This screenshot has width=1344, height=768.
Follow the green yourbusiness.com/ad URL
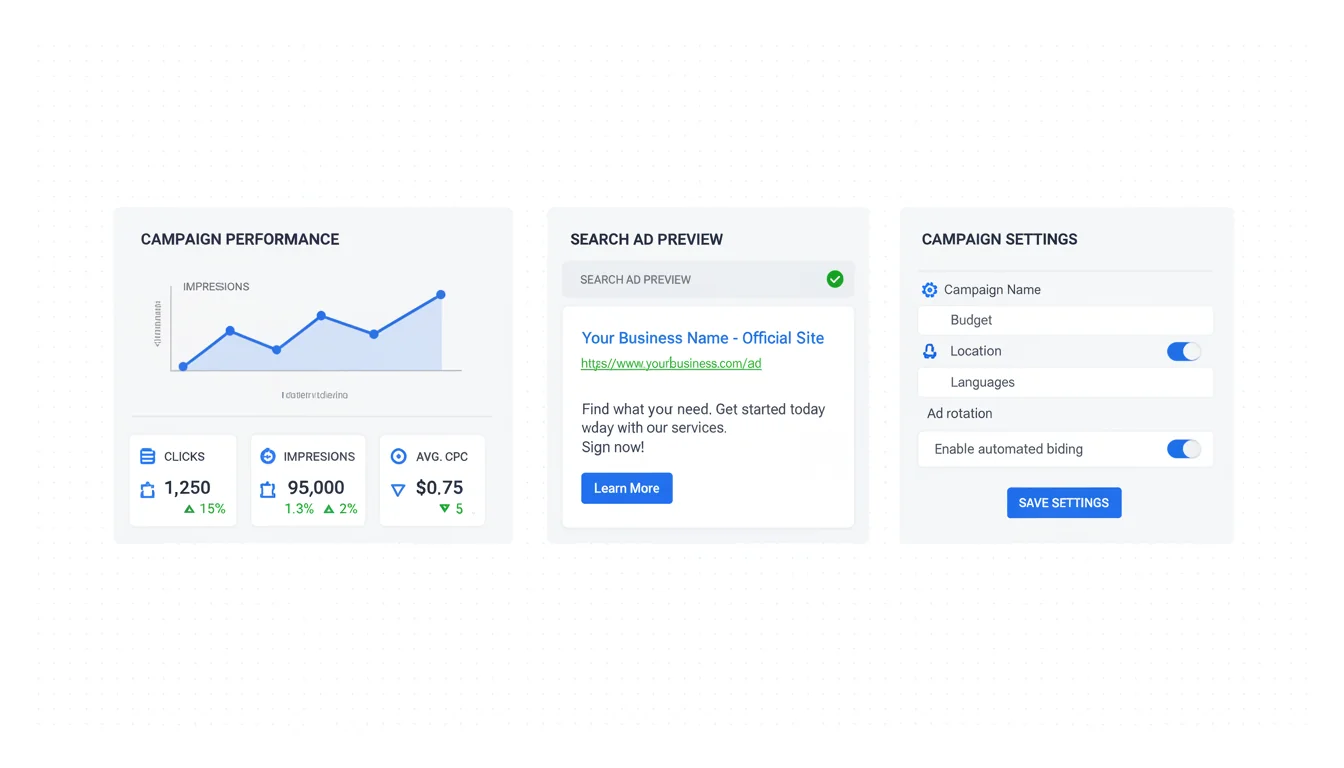(671, 364)
